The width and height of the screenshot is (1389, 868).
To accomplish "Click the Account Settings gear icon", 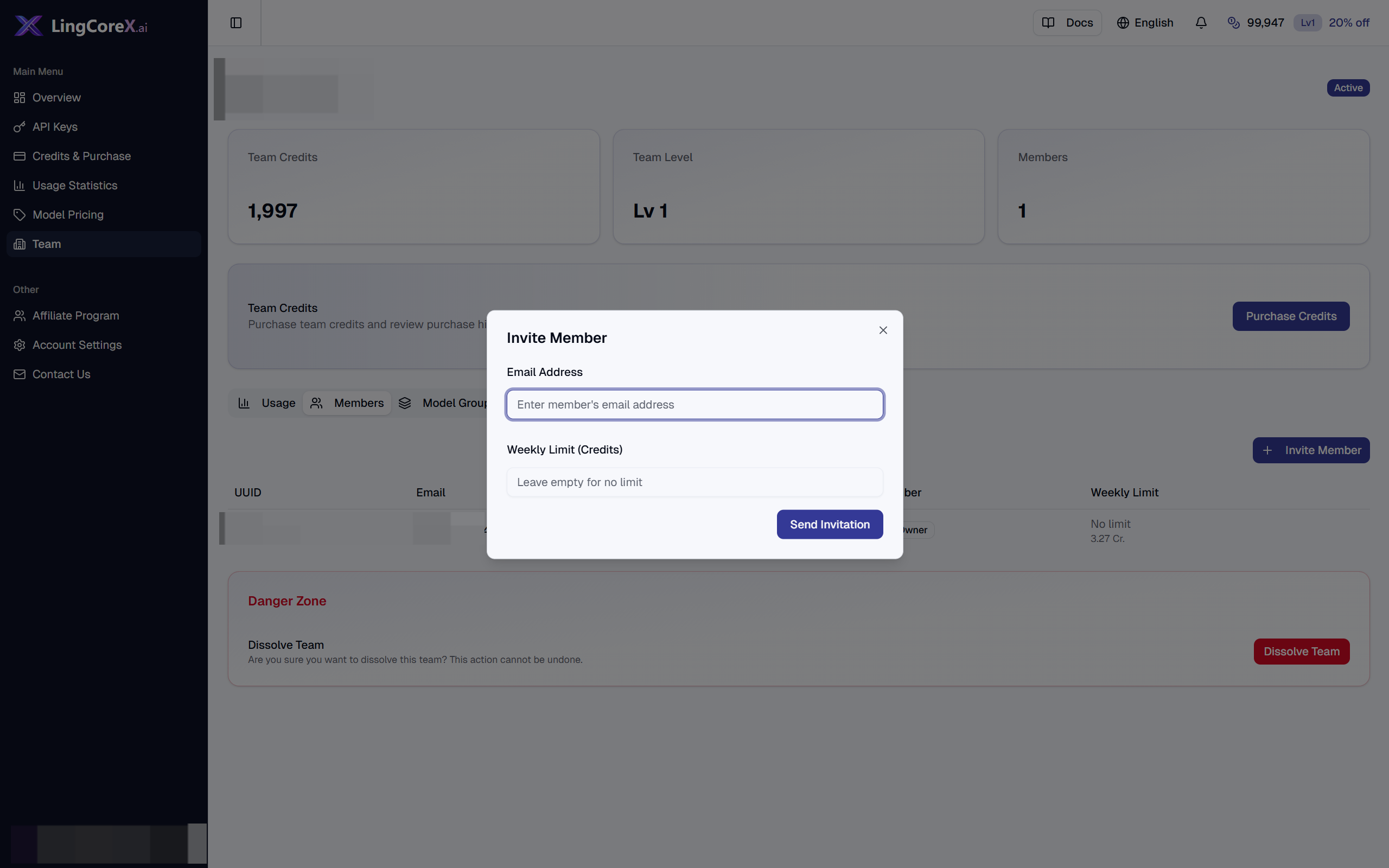I will 20,345.
